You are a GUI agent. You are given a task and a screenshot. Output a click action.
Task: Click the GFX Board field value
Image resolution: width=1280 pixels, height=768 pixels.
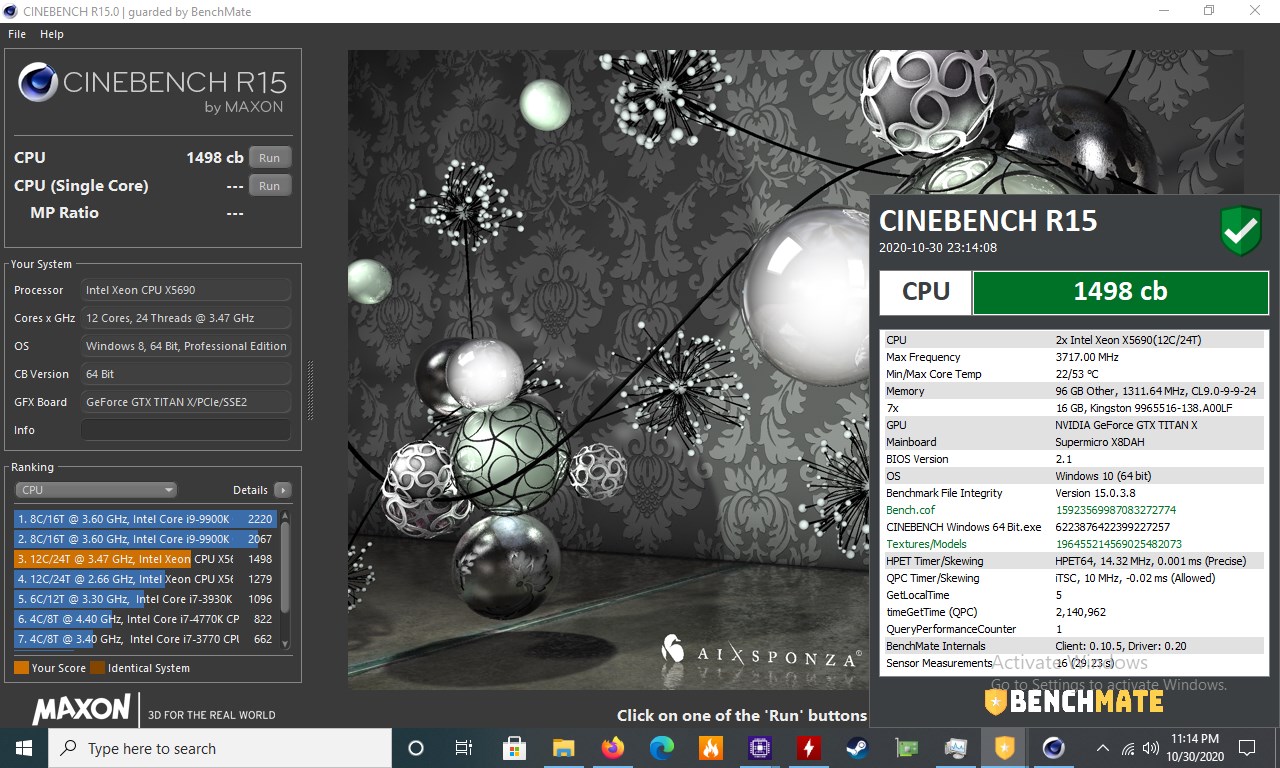point(186,402)
